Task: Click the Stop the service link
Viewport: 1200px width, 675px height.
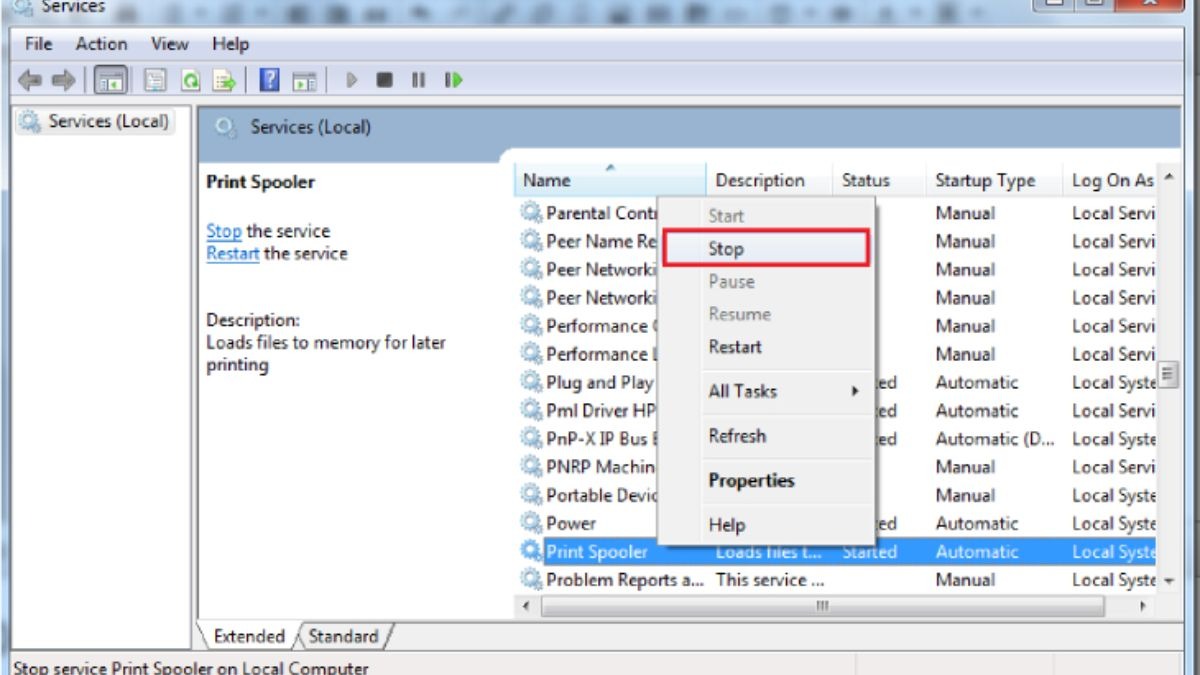Action: [224, 231]
